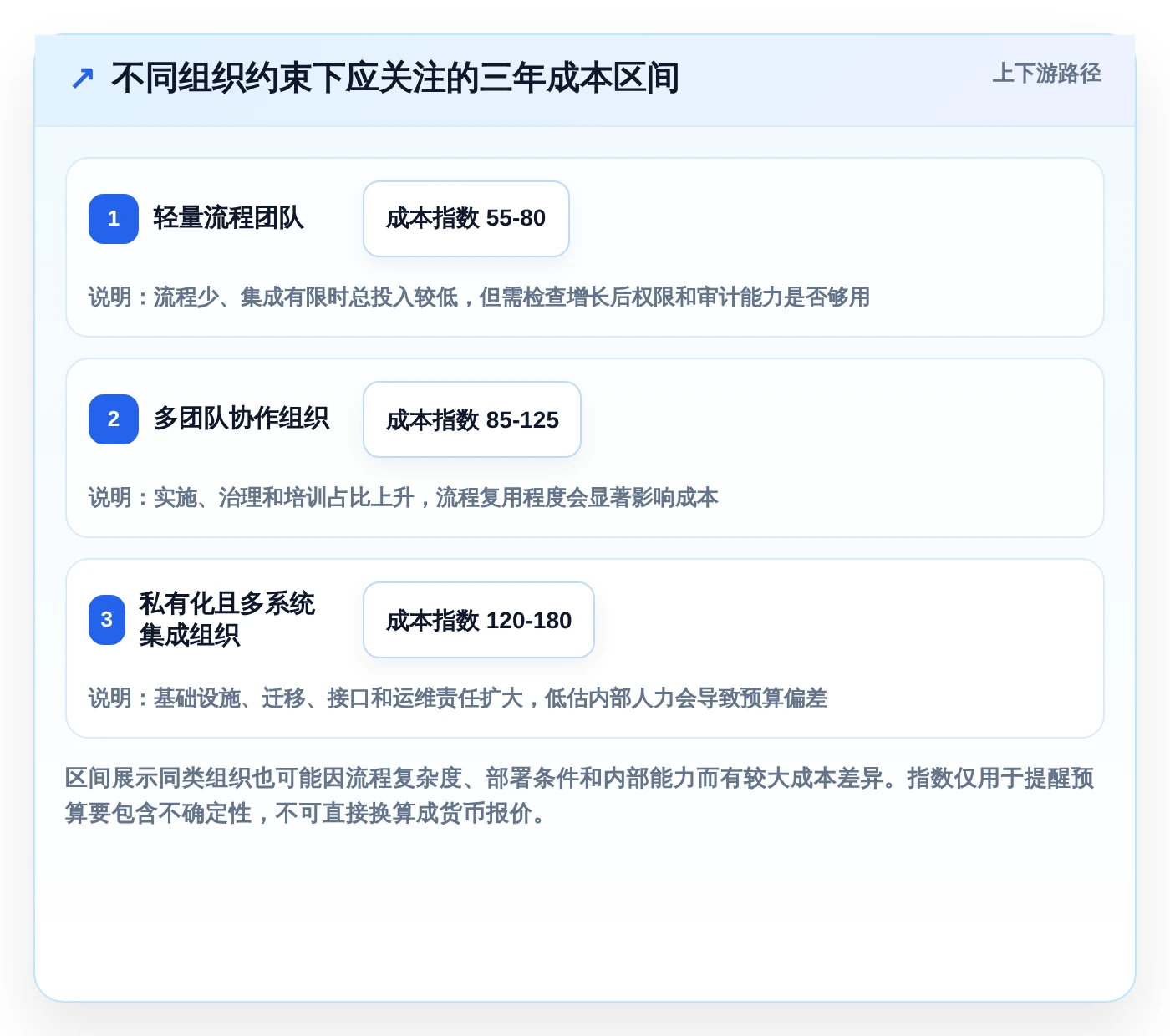This screenshot has width=1170, height=1036.
Task: Select the number 2 badge for 多团队协作组织
Action: click(114, 419)
